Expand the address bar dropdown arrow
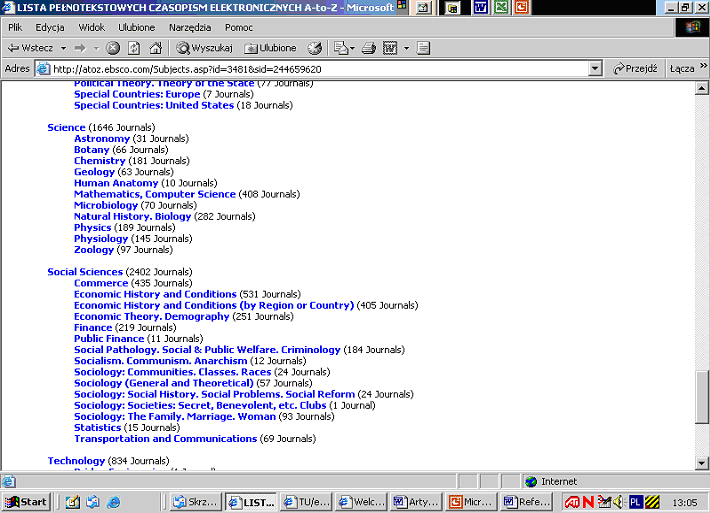 click(x=595, y=69)
